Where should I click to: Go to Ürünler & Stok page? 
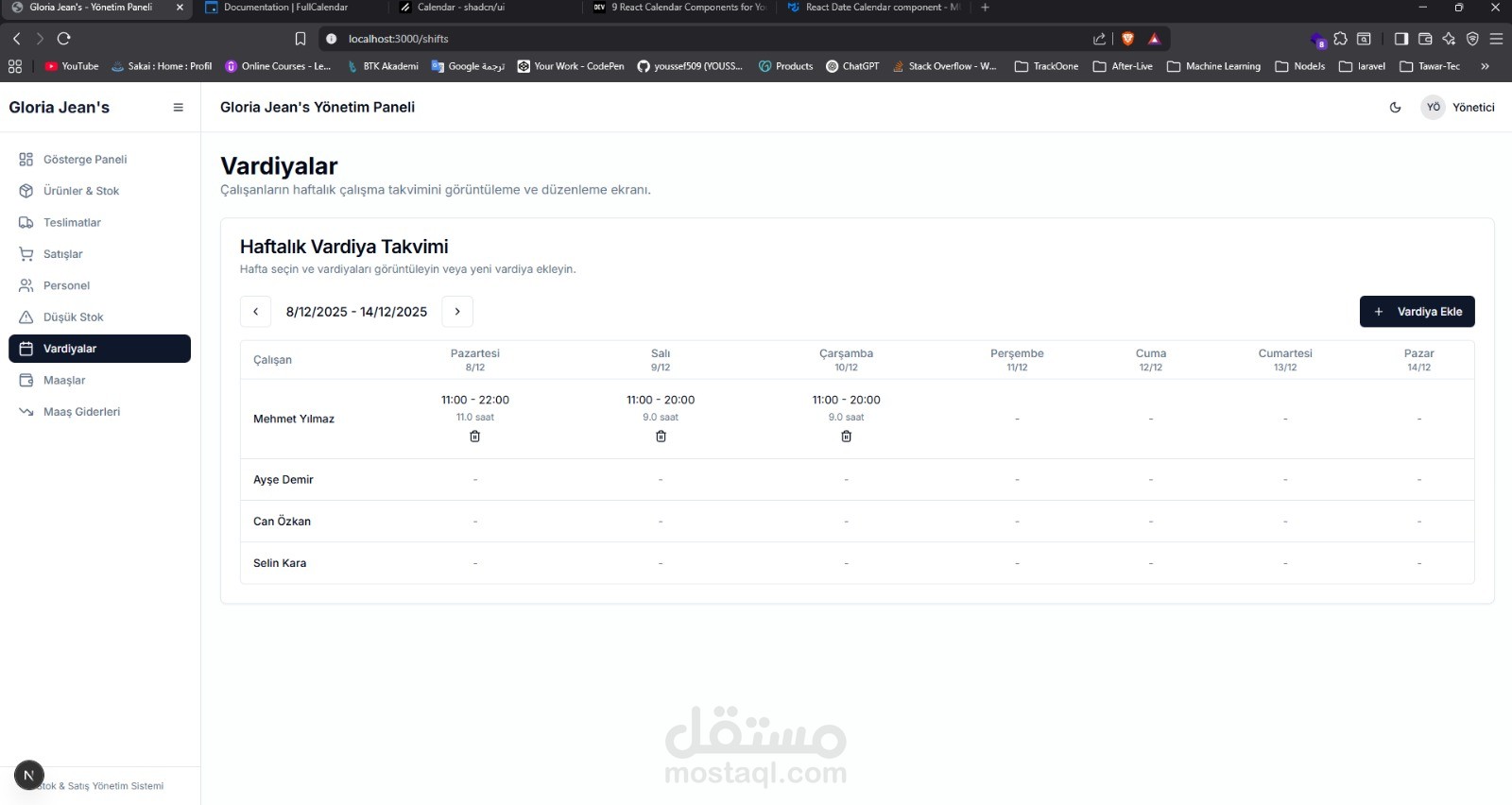tap(99, 191)
